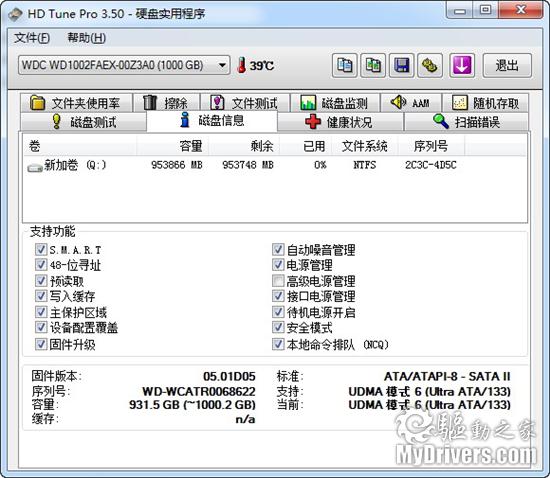Open the drive selection dropdown WDC WD1002FAEX

124,65
